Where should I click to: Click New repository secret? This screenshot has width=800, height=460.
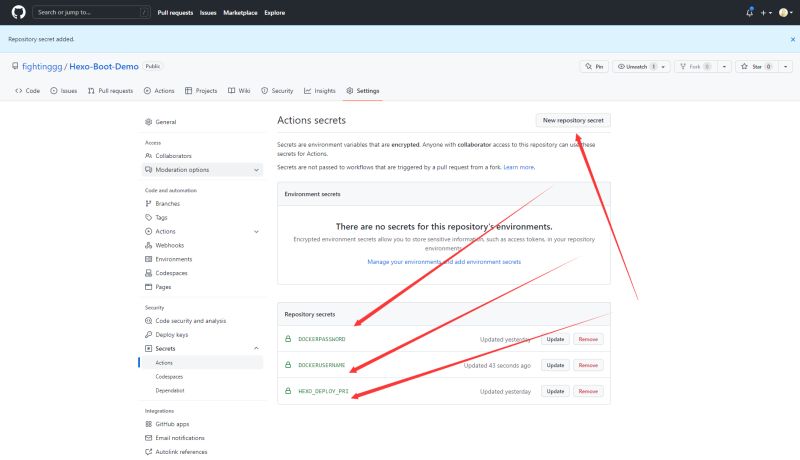pos(572,120)
